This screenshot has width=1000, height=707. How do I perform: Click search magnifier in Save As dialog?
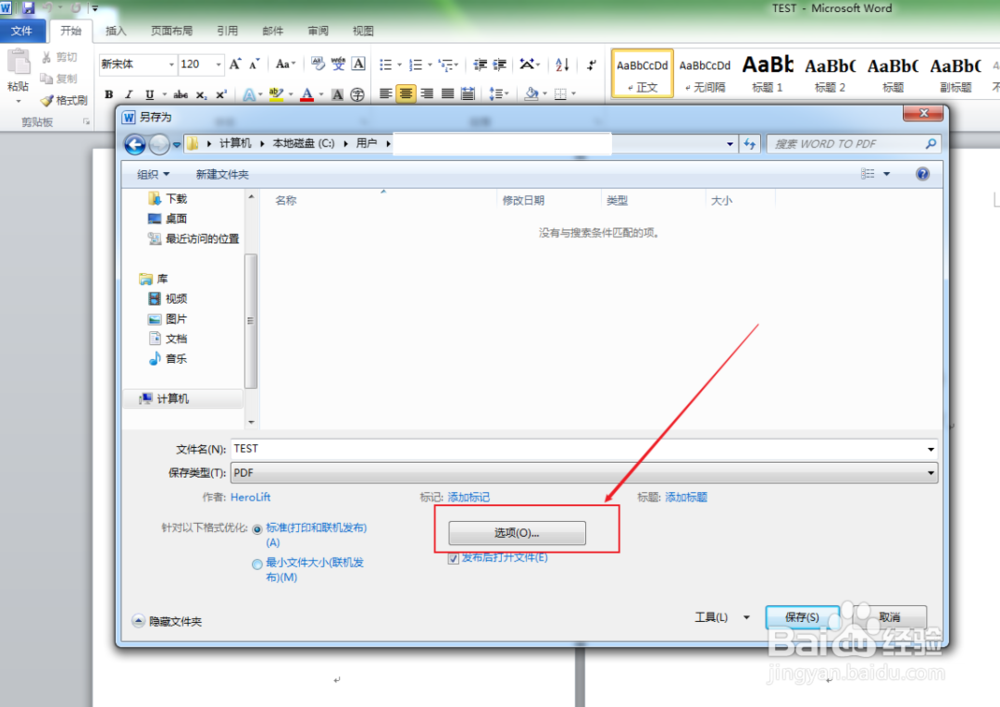[931, 144]
